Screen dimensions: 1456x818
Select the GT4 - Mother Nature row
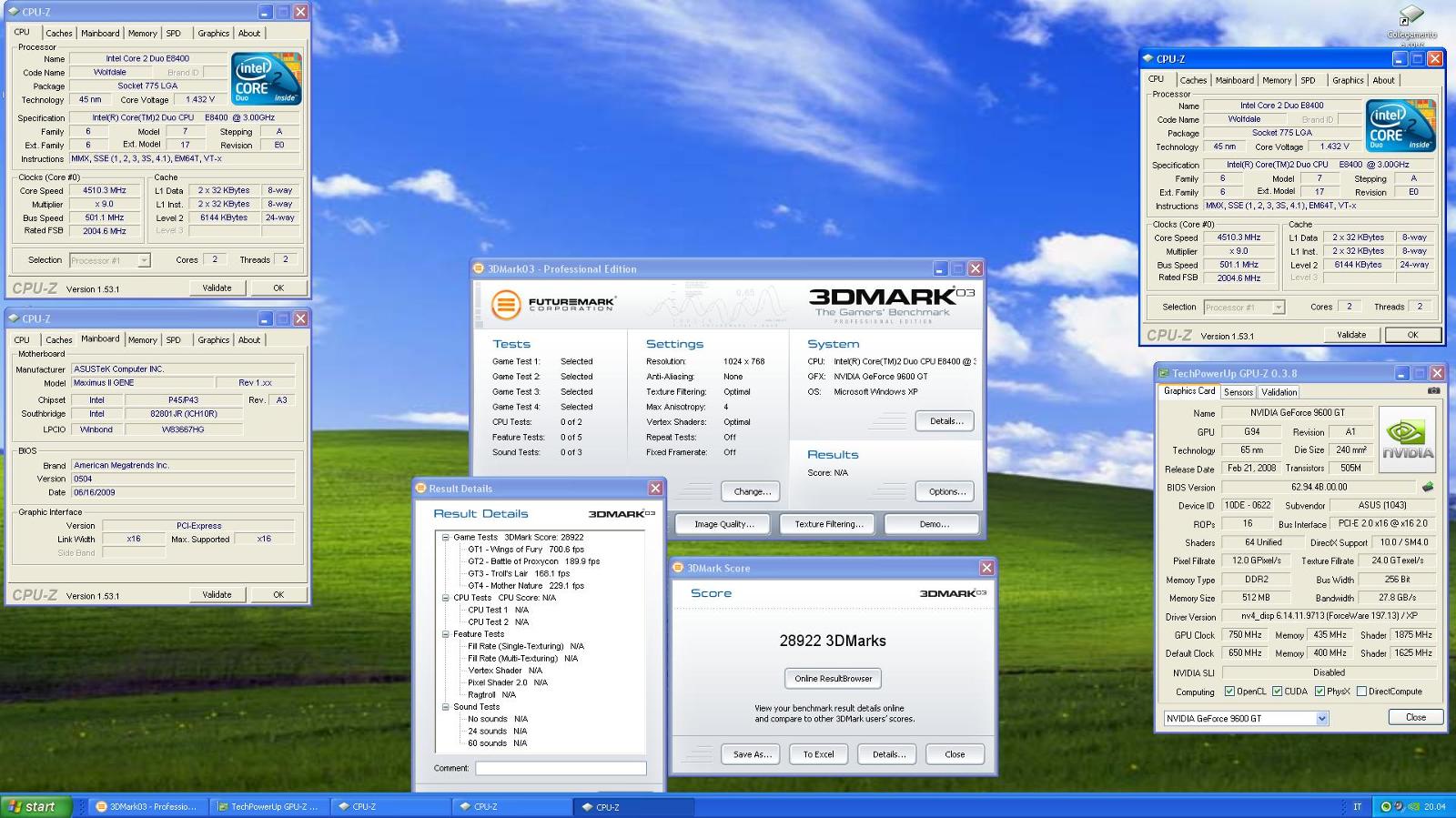click(525, 586)
